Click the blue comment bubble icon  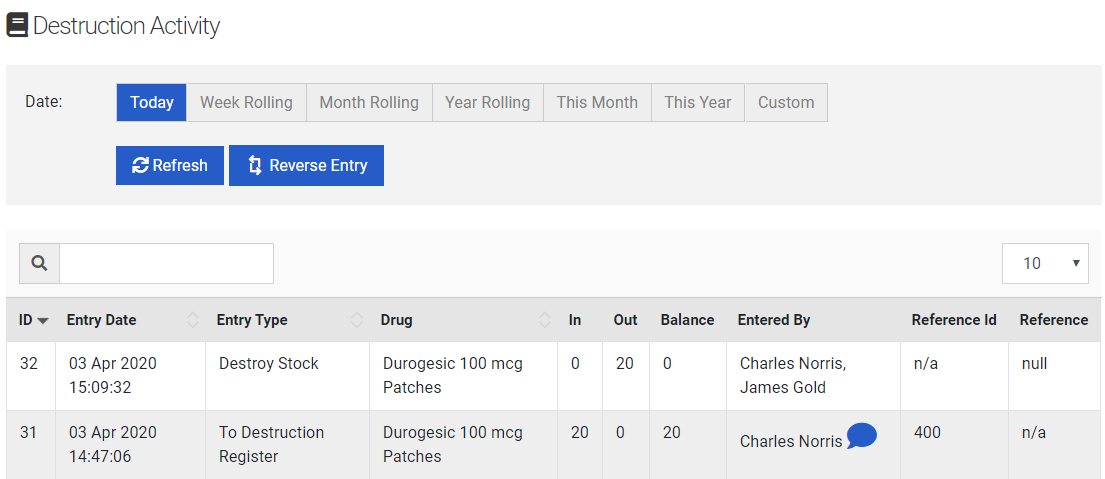[x=862, y=436]
